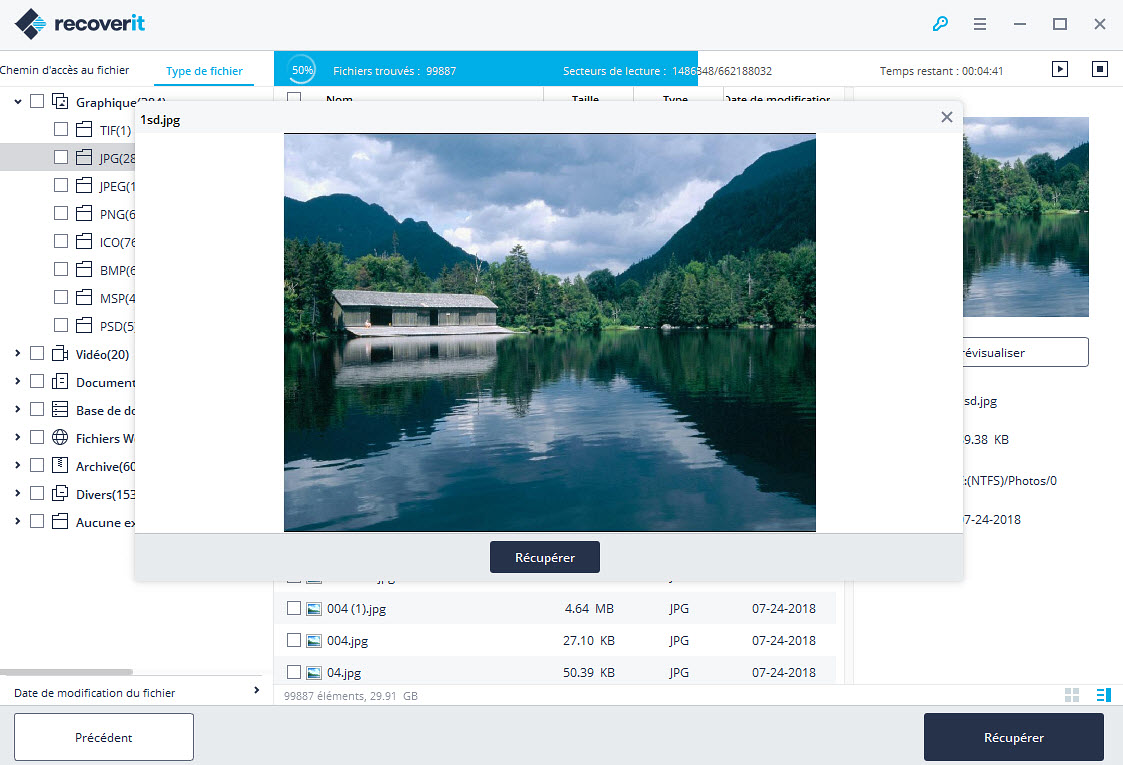Tick the PNG checkbox

coord(61,213)
